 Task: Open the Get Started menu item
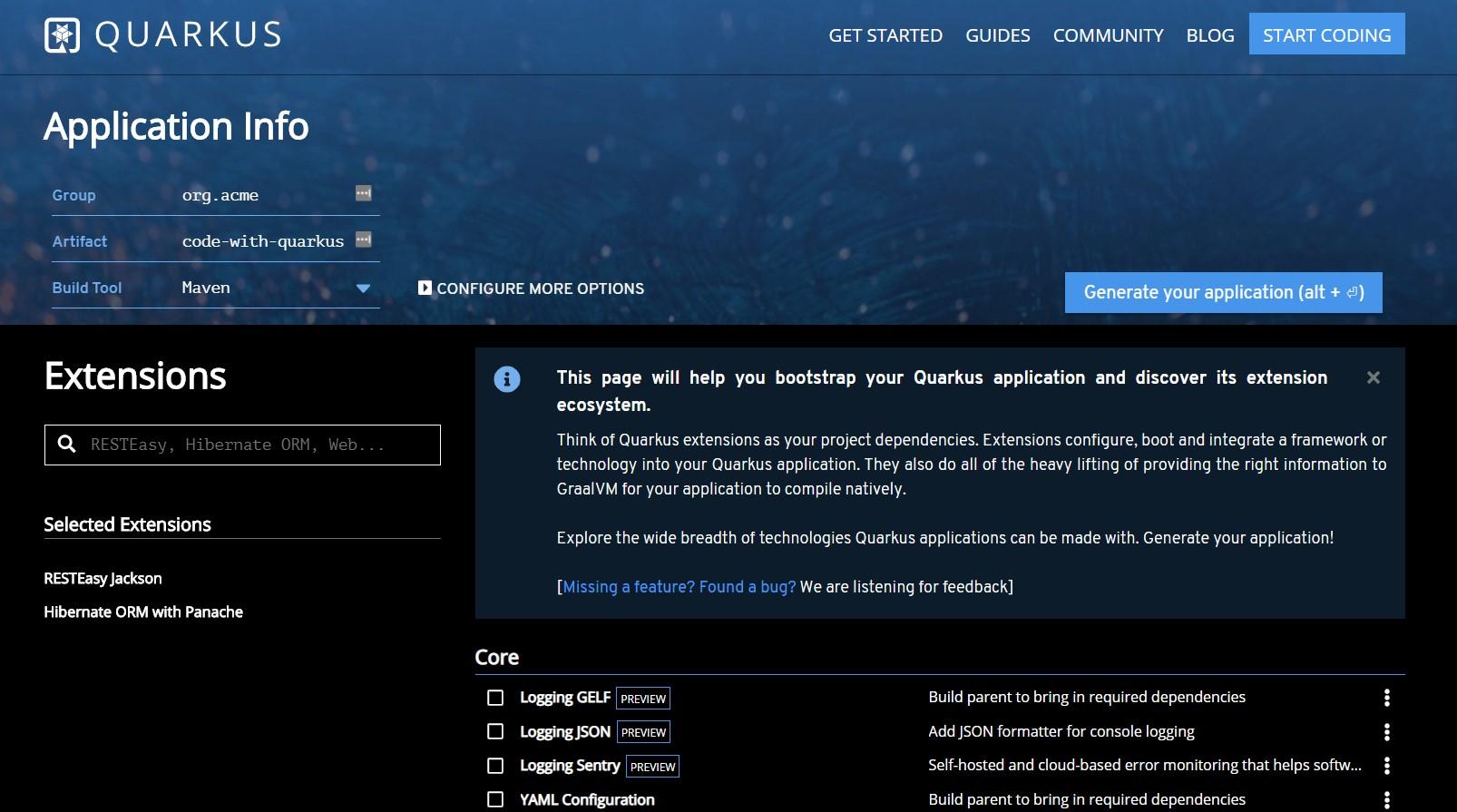(x=885, y=35)
